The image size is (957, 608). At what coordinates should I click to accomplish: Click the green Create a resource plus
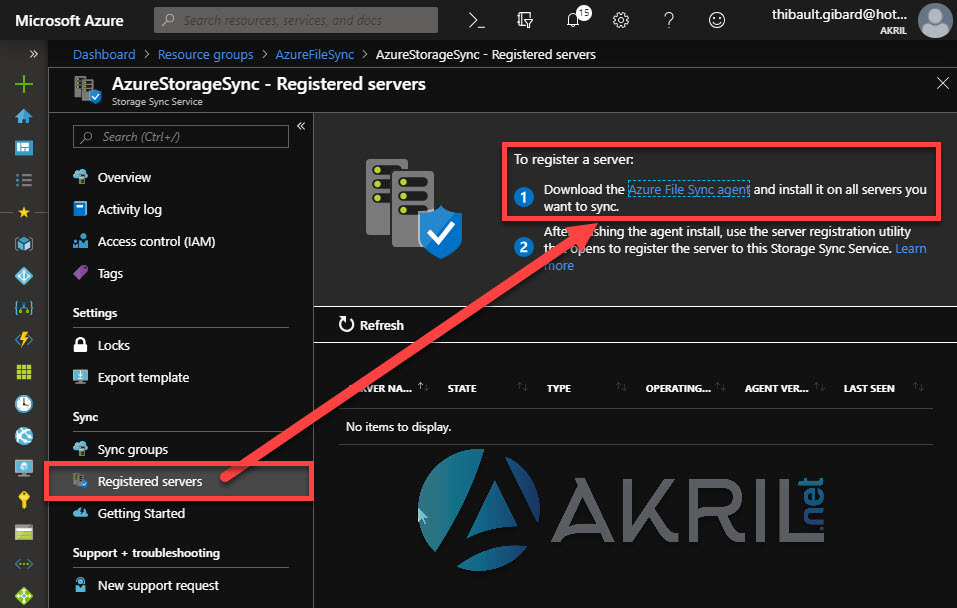point(24,84)
